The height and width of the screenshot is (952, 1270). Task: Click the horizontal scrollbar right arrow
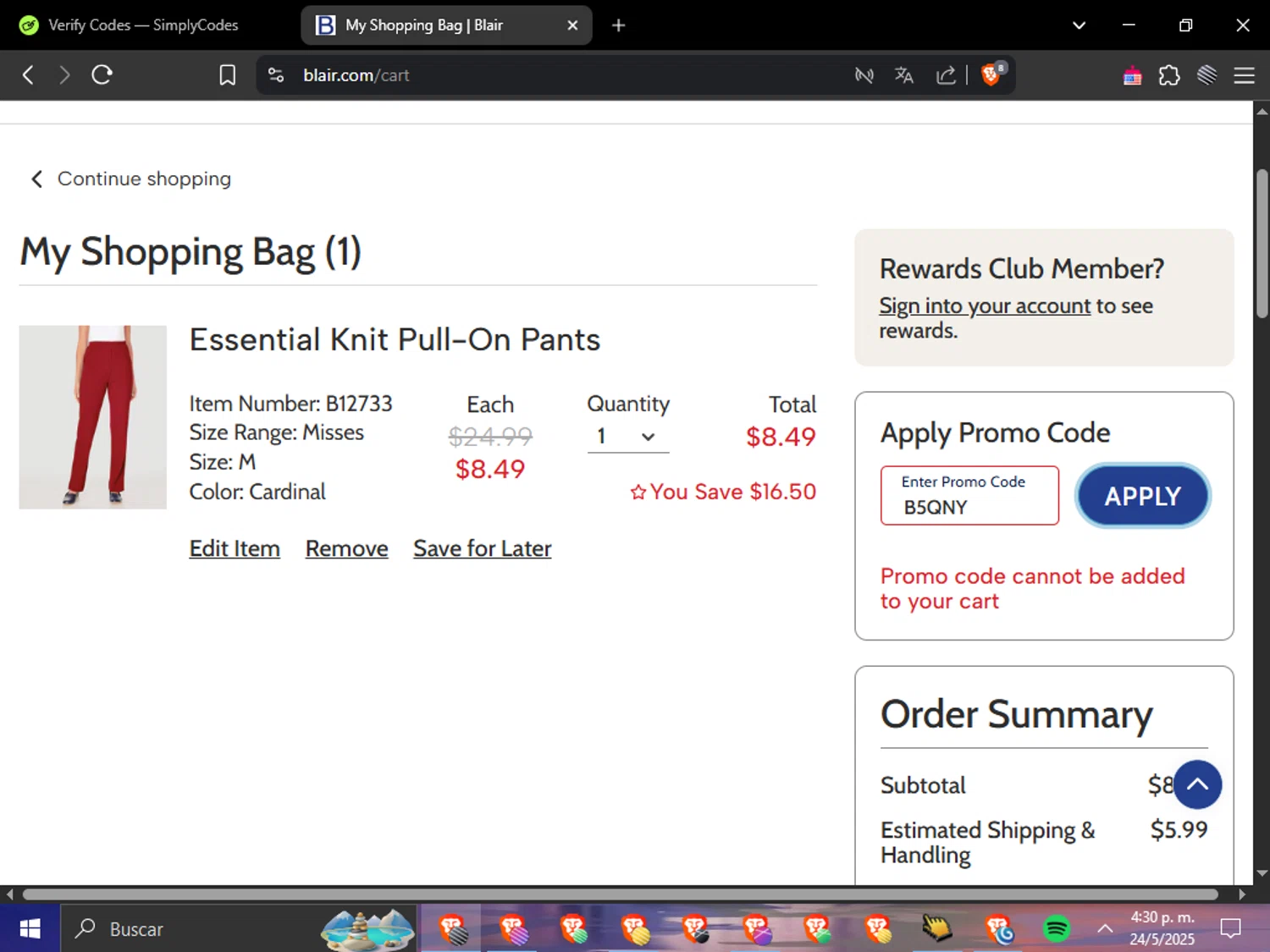[x=1242, y=894]
